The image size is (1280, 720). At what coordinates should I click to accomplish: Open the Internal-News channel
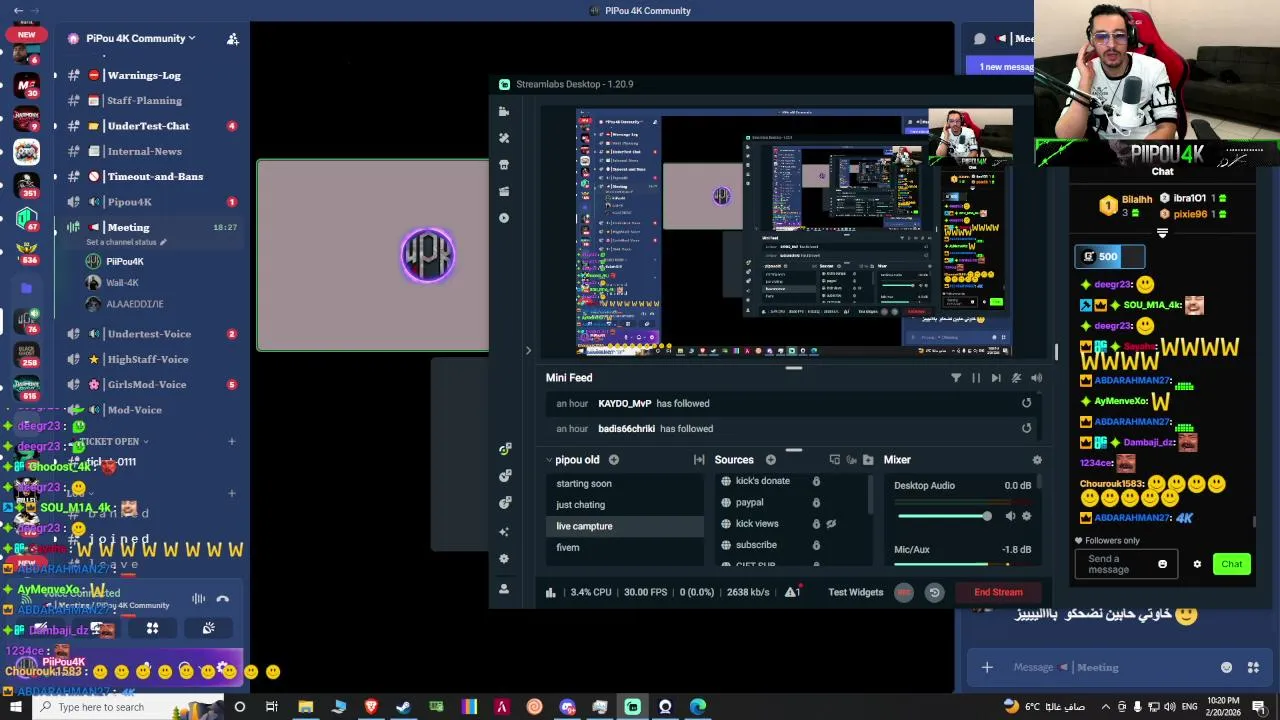click(145, 151)
